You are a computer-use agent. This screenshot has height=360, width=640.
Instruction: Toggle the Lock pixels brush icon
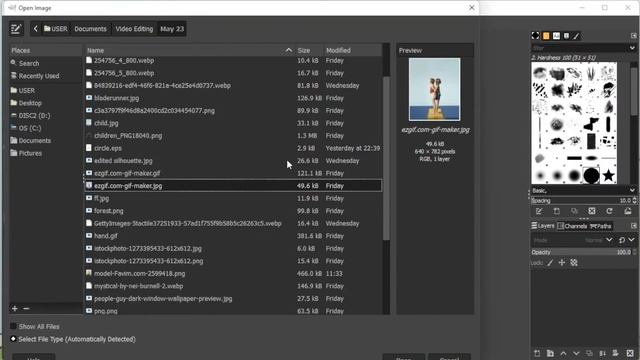pos(550,263)
